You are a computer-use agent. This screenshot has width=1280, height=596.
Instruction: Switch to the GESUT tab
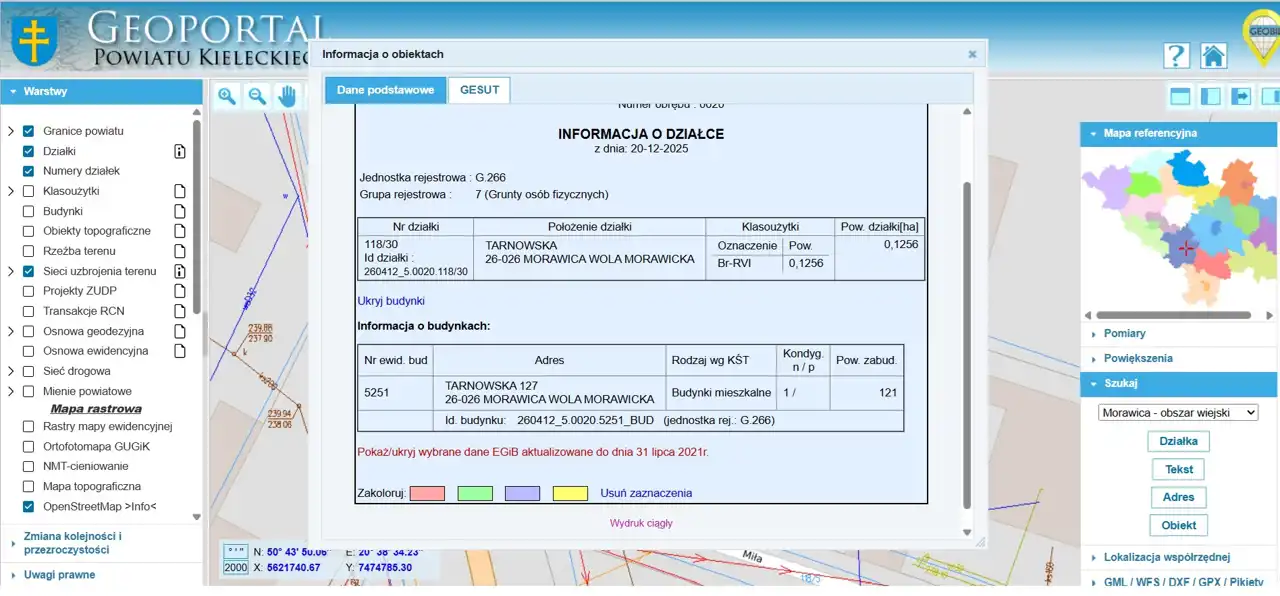(479, 90)
